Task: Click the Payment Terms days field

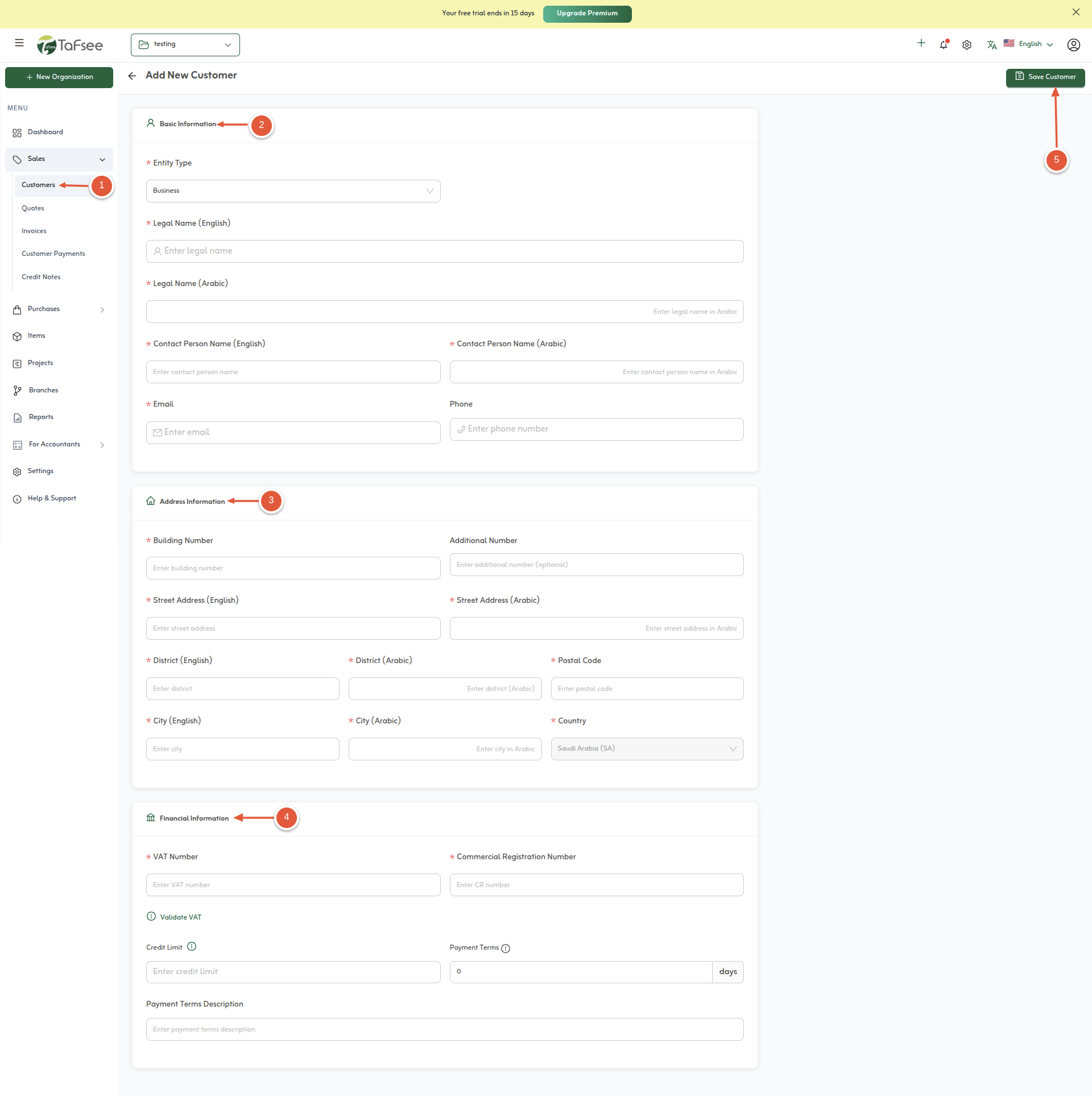Action: coord(581,972)
